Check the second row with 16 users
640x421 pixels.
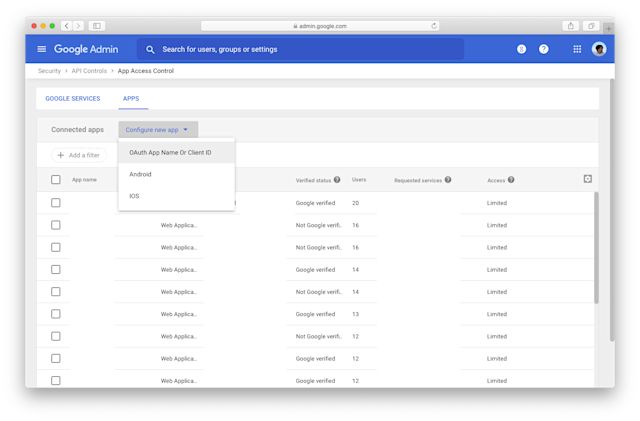point(56,247)
